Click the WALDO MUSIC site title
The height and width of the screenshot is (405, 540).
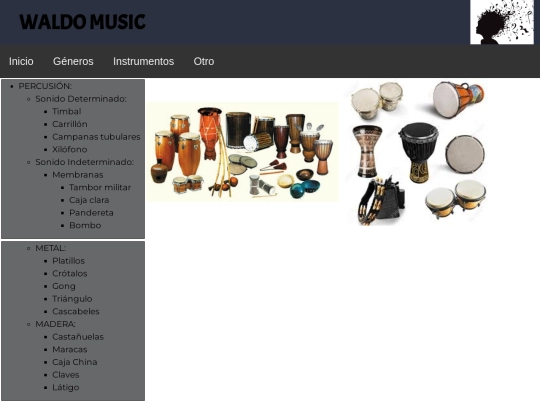(x=82, y=22)
